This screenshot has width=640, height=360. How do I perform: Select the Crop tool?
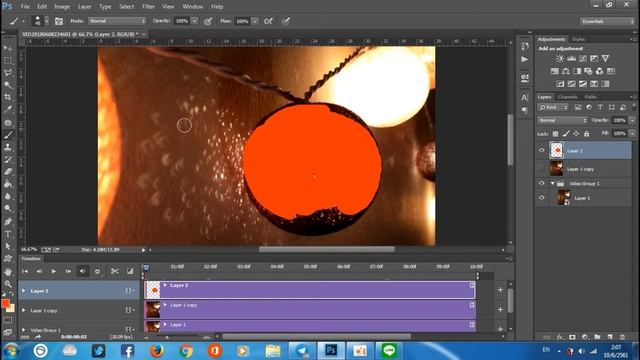pyautogui.click(x=8, y=97)
